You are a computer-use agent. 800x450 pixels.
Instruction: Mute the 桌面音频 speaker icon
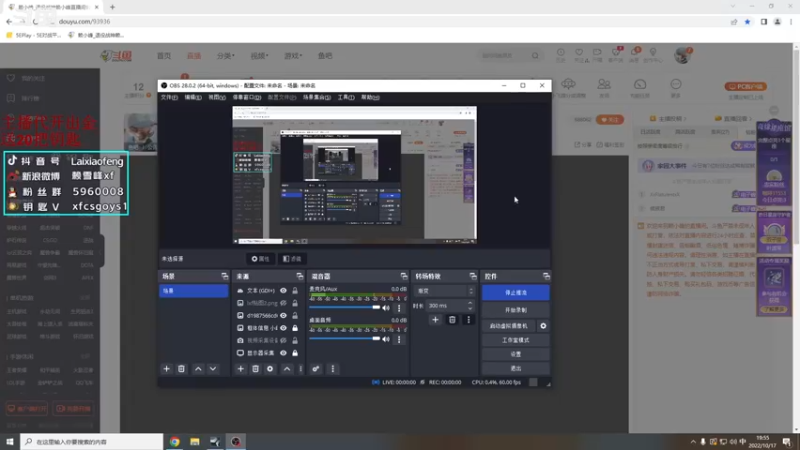pyautogui.click(x=386, y=339)
